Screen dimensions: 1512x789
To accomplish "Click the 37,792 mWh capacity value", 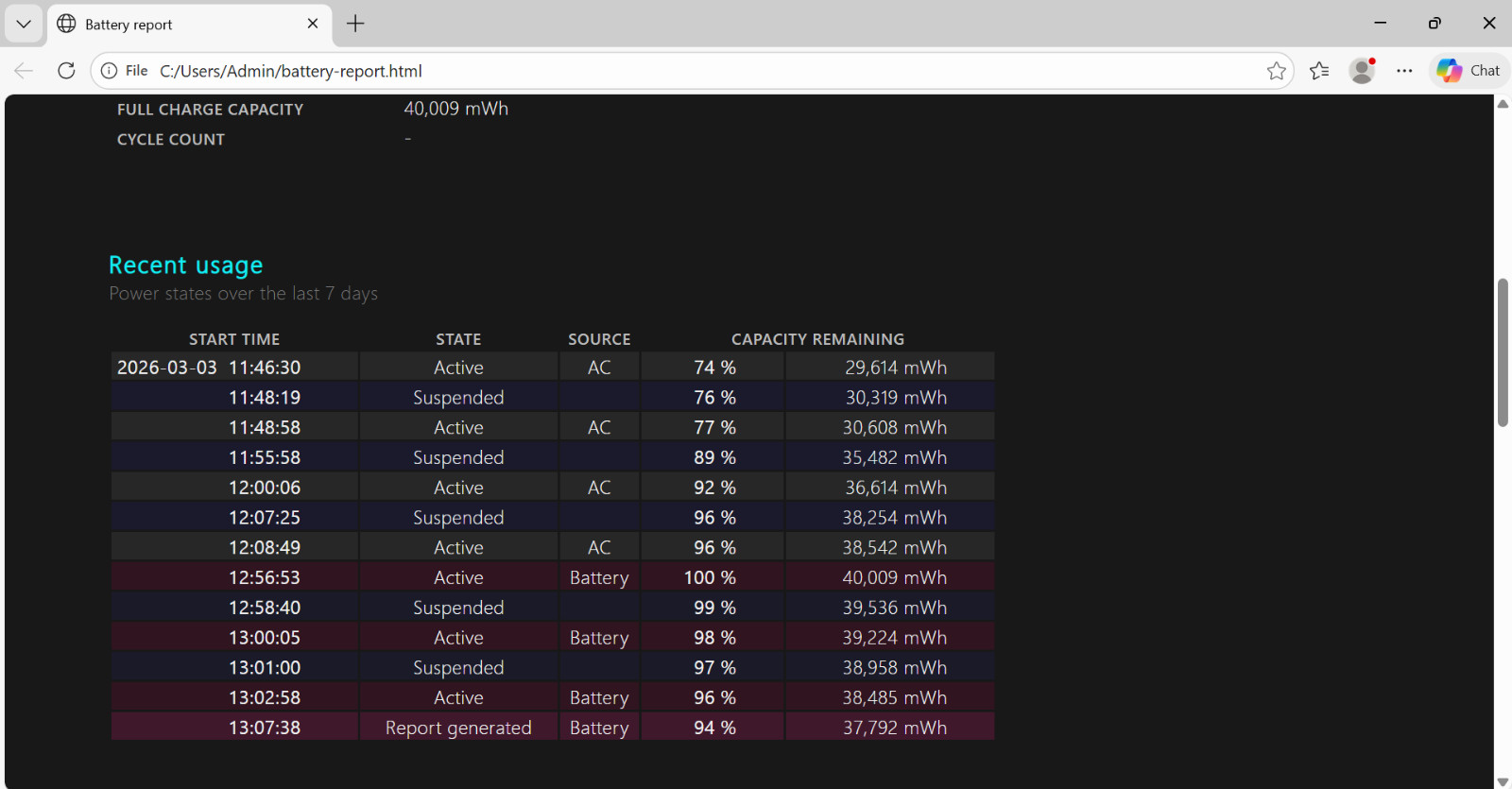I will pos(895,729).
